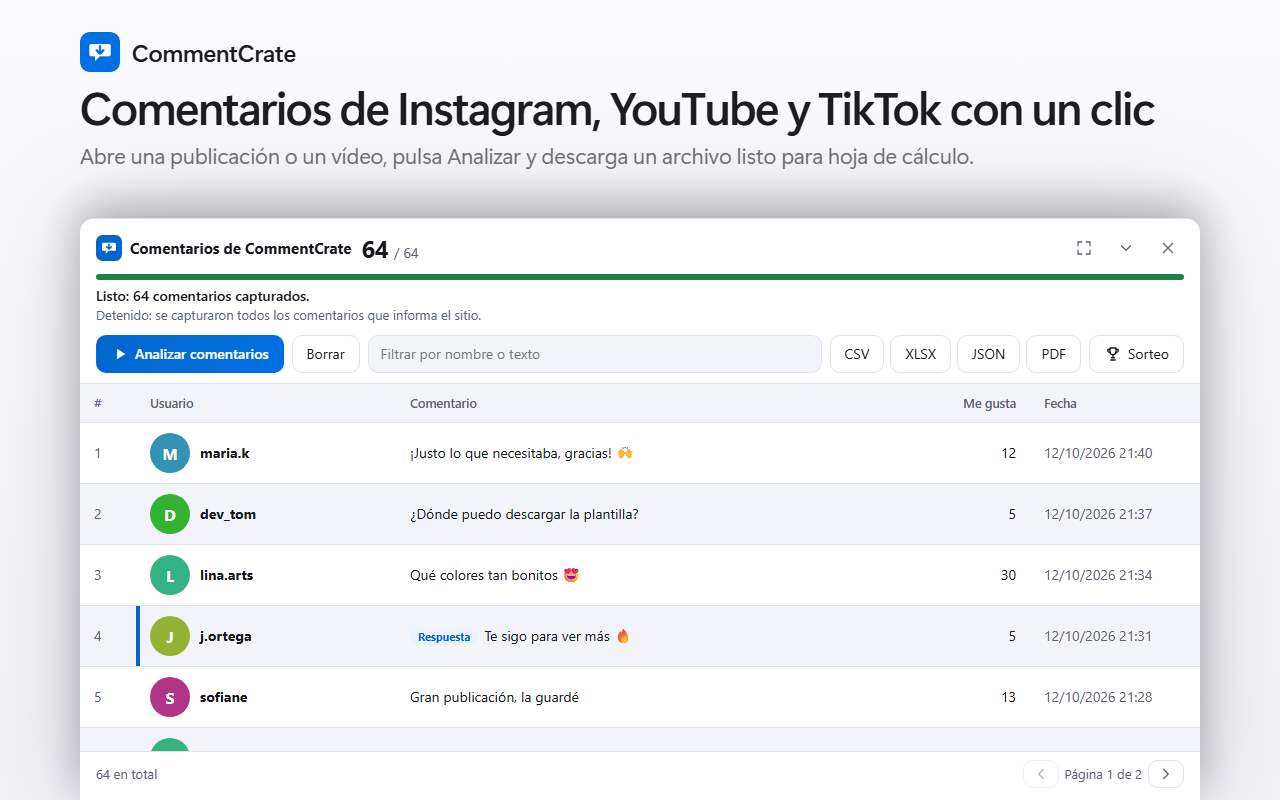
Task: Expand panel to fullscreen view
Action: tap(1084, 248)
